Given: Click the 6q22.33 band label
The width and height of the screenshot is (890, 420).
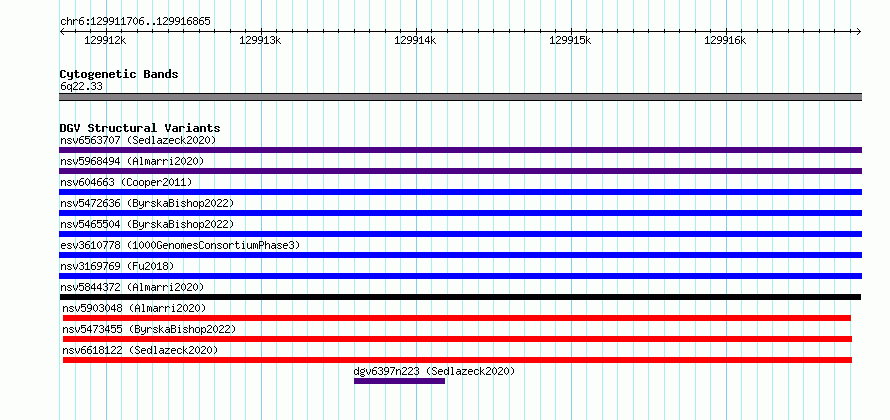Looking at the screenshot, I should (x=81, y=87).
